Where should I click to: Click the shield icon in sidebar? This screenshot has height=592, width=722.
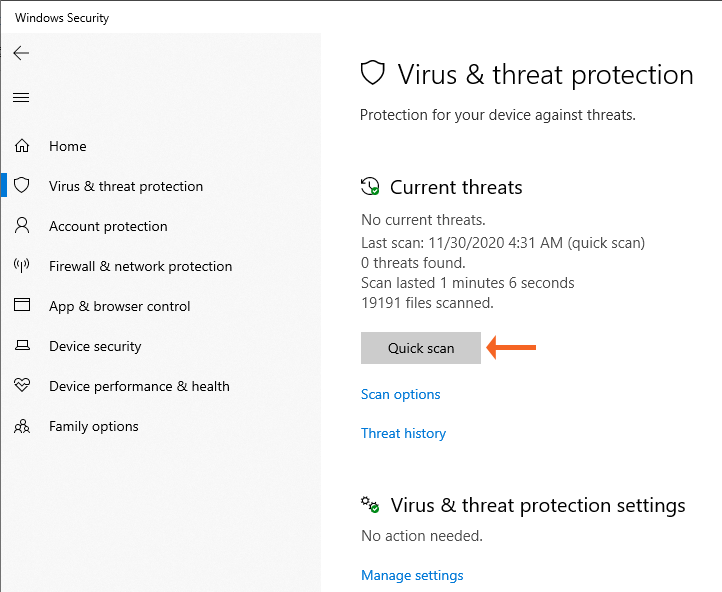(21, 186)
